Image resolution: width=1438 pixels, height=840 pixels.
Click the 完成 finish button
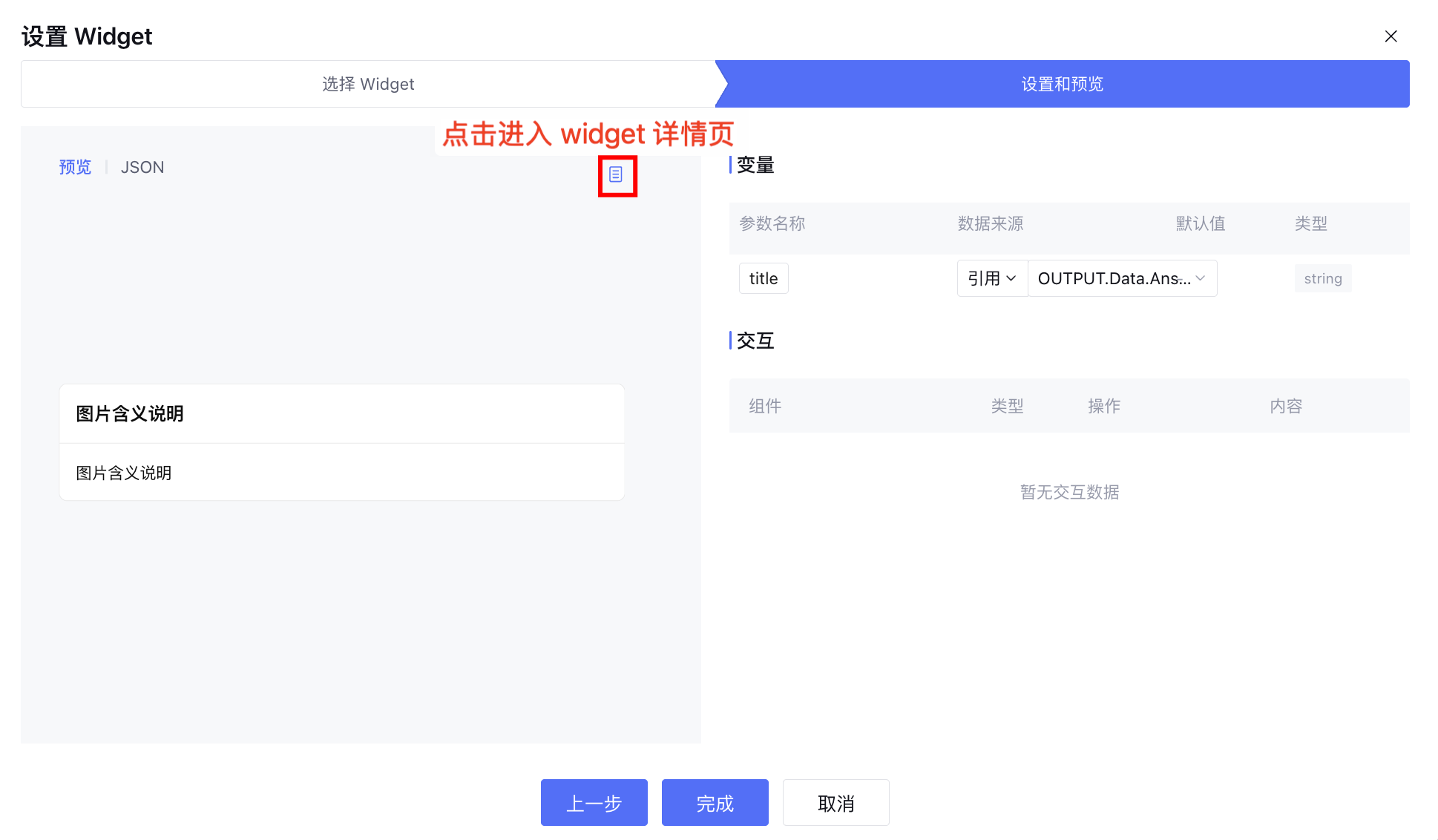pos(715,802)
